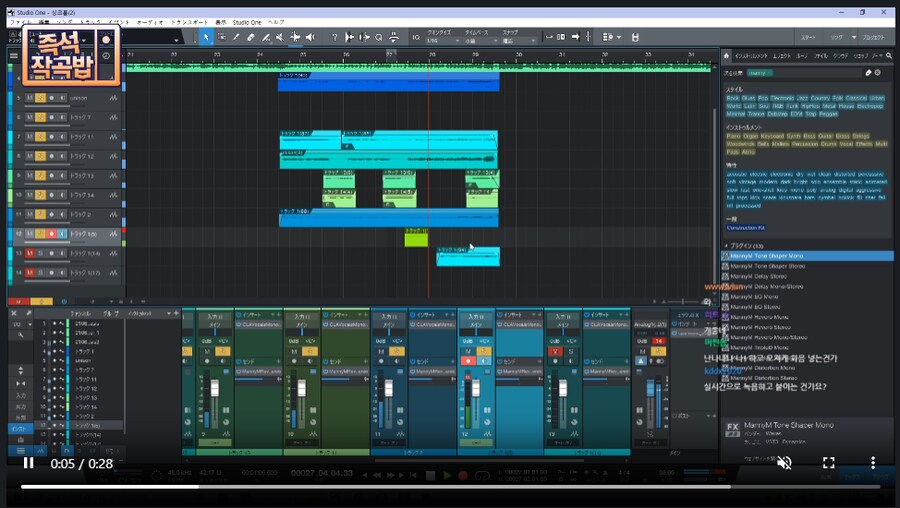
Task: Select Construction Kit tag
Action: (745, 228)
